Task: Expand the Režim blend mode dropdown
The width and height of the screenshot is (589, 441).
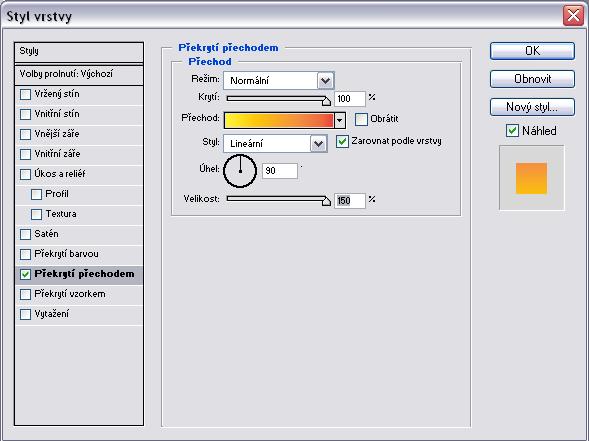Action: (325, 81)
